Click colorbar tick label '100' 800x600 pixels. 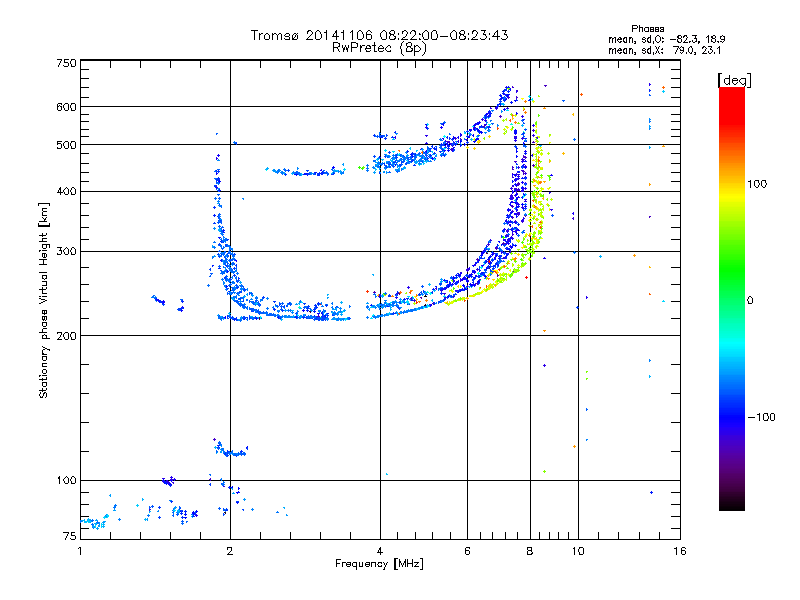pos(757,184)
